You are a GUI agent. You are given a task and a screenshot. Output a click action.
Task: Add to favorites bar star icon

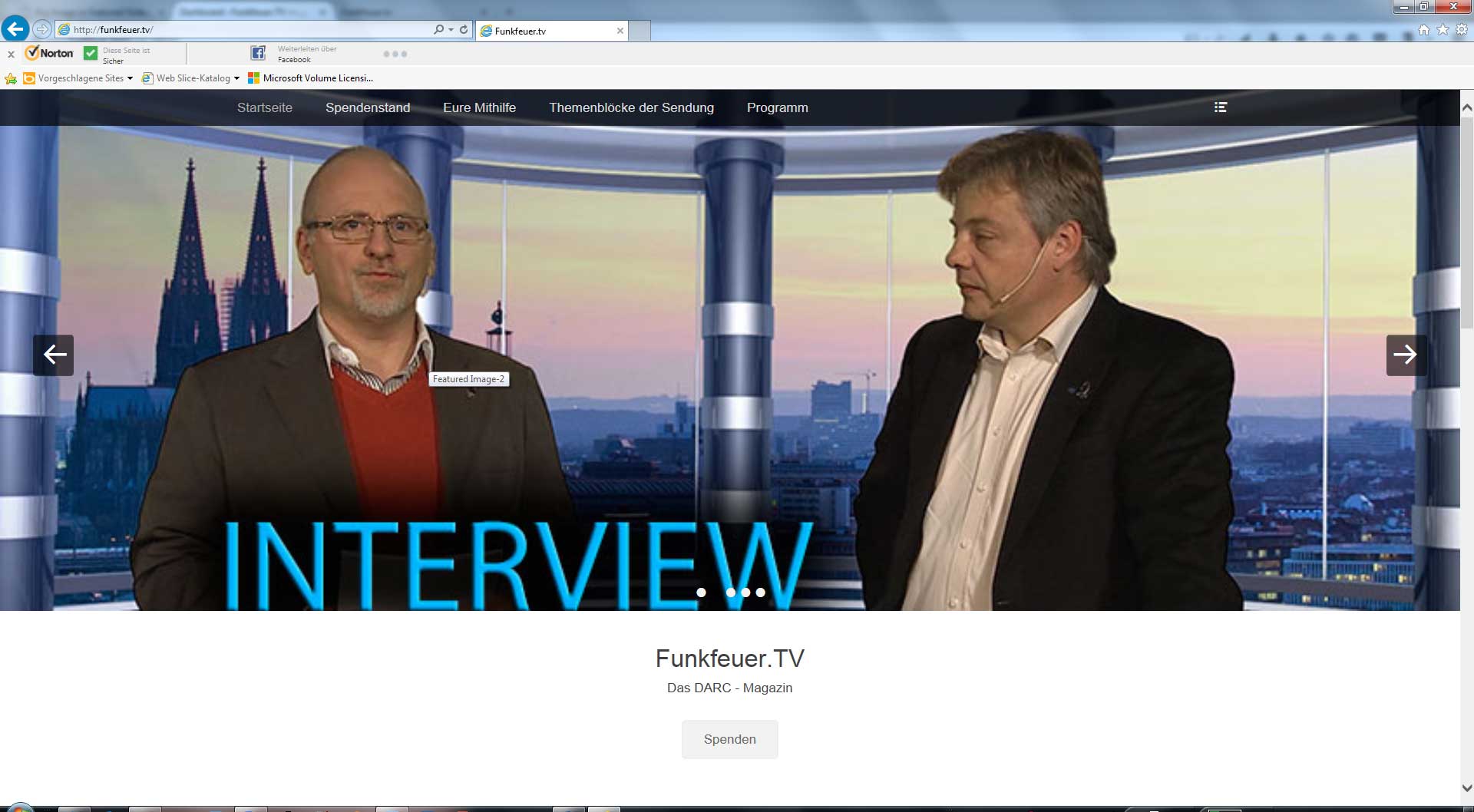pos(11,78)
